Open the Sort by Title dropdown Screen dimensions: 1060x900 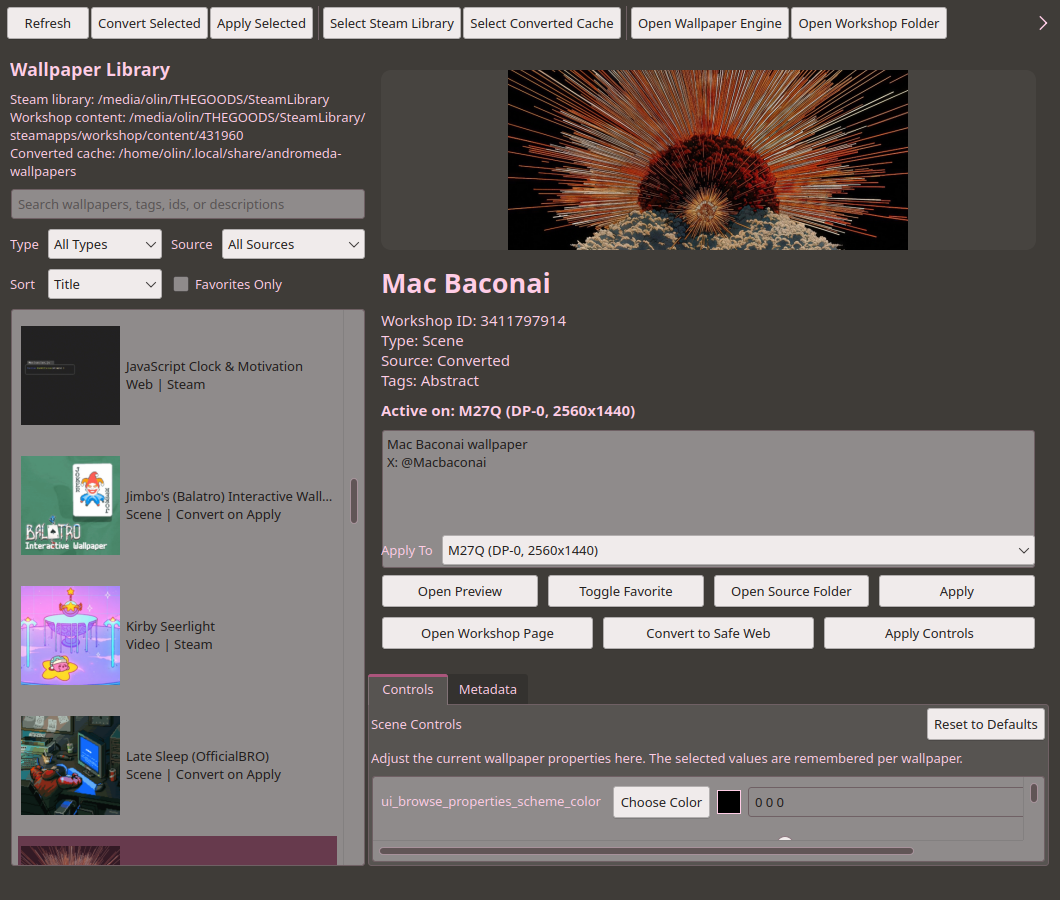pos(105,284)
